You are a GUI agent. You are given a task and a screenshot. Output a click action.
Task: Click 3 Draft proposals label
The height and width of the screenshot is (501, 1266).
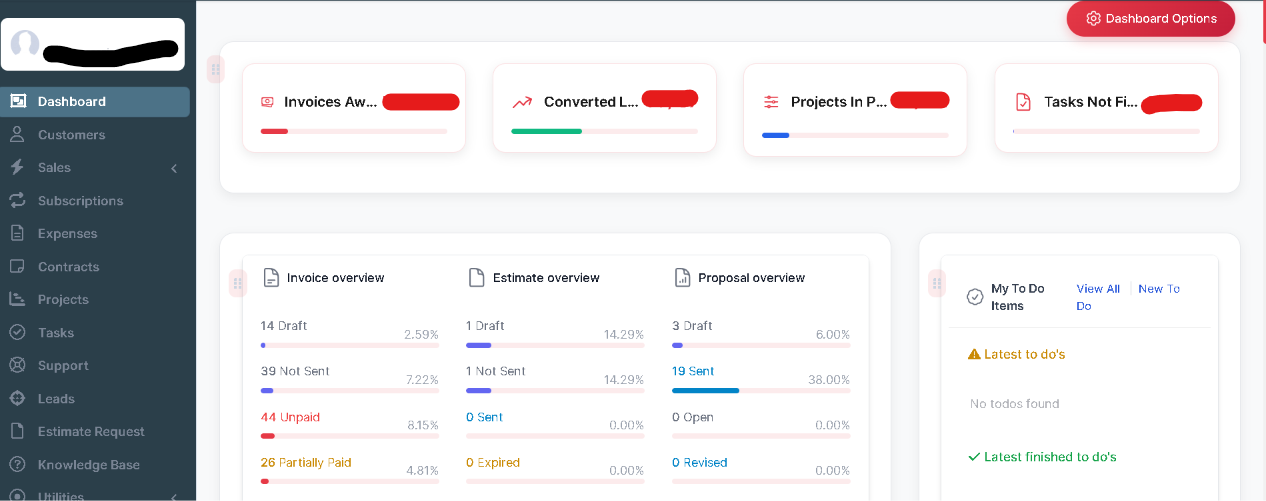692,326
